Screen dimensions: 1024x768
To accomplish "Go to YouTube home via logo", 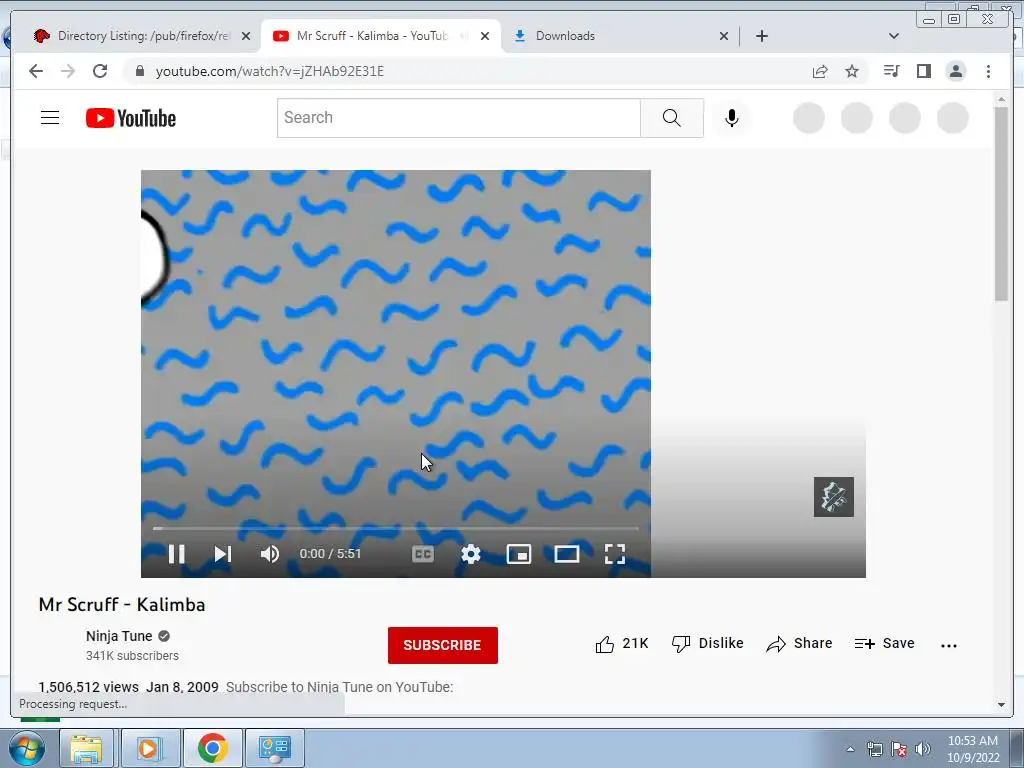I will (131, 118).
